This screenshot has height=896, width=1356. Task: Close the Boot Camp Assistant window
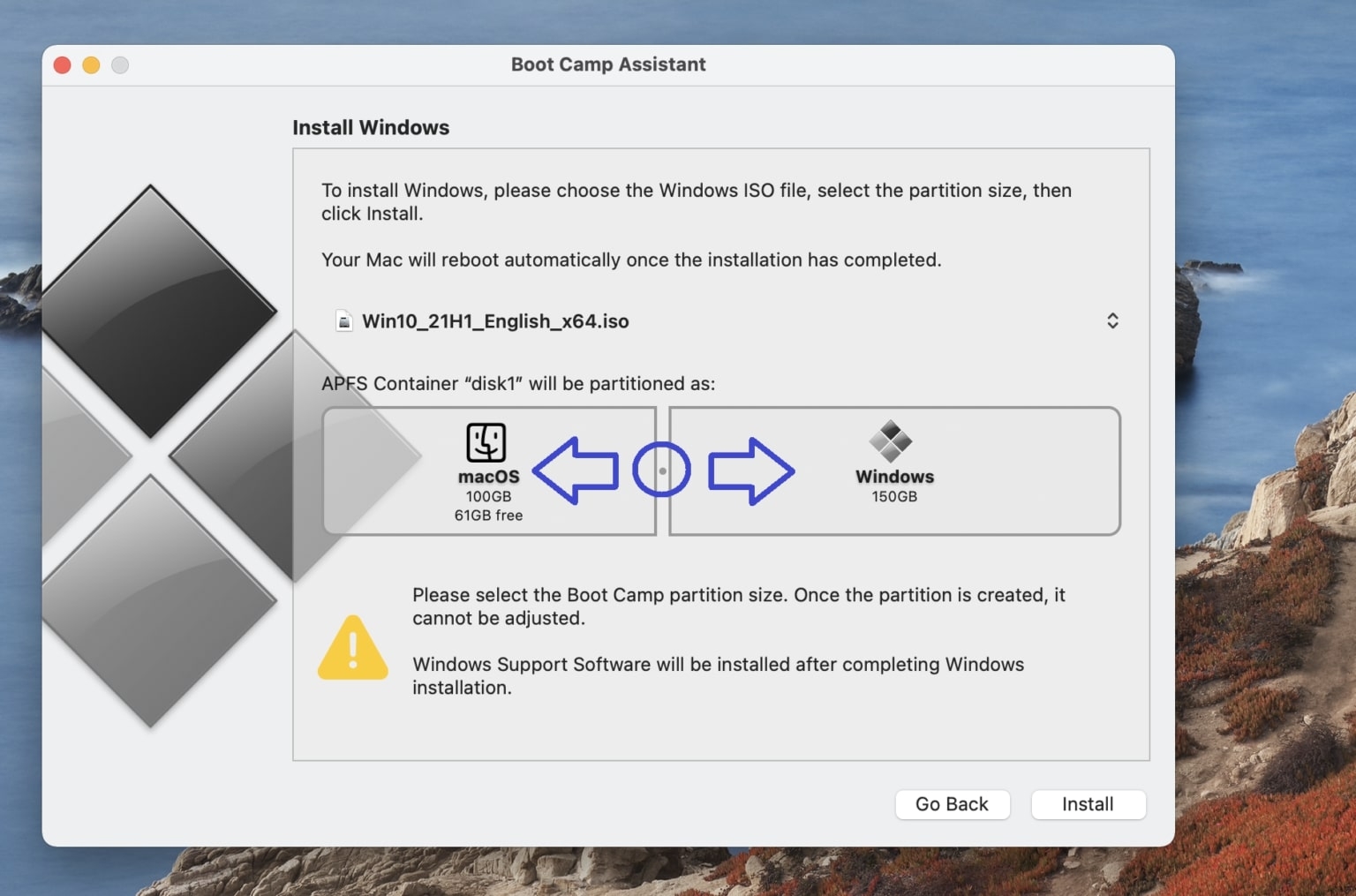(62, 65)
